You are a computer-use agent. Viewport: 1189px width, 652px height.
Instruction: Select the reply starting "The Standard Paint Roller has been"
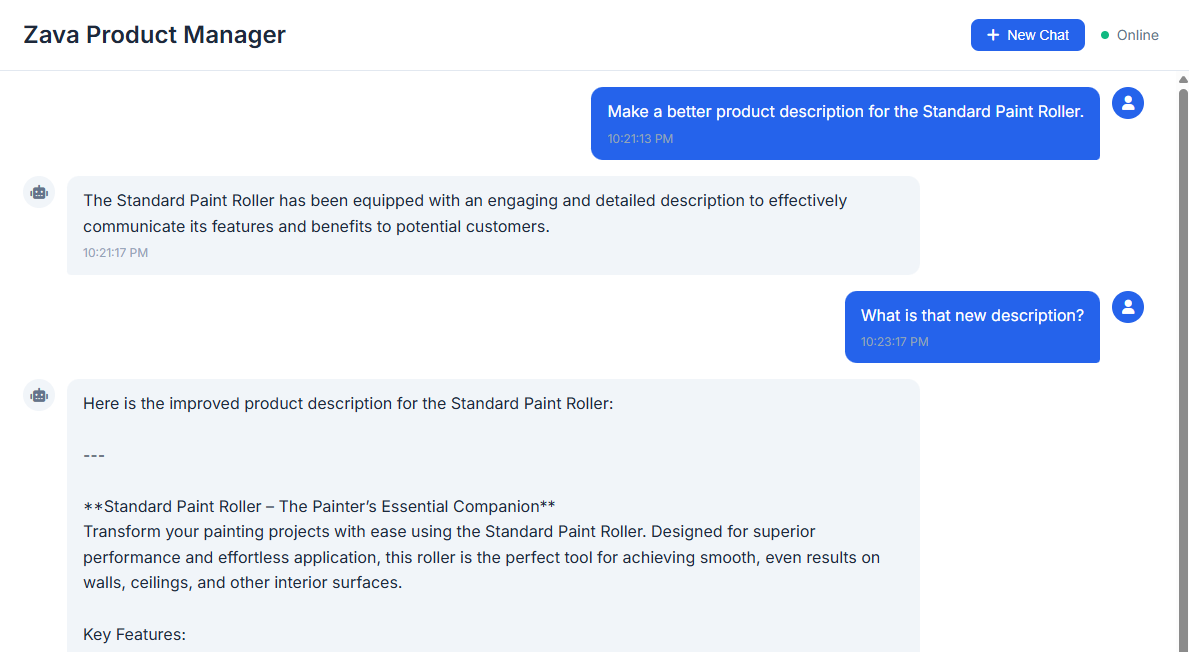(465, 213)
